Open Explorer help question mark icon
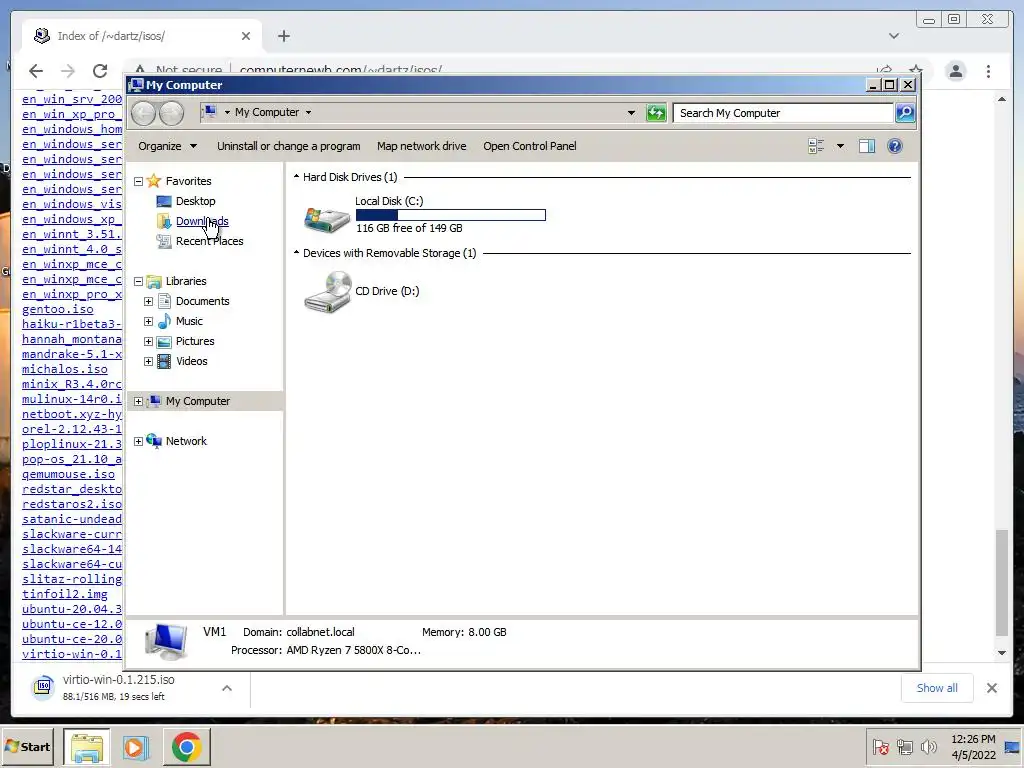Image resolution: width=1024 pixels, height=768 pixels. point(895,146)
